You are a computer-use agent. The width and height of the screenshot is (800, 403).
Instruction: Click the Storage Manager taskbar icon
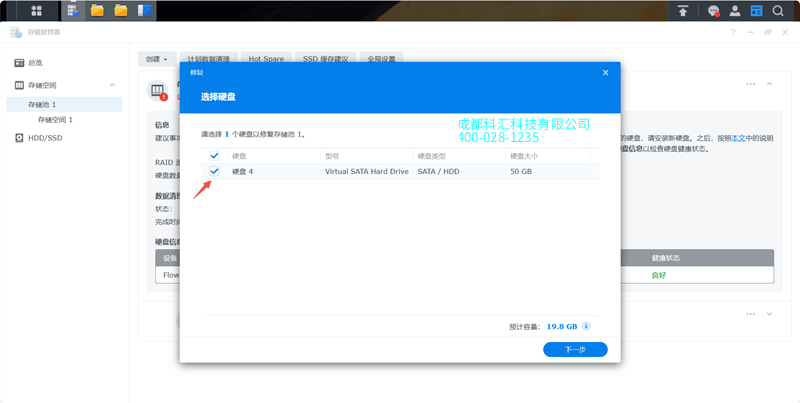click(73, 10)
